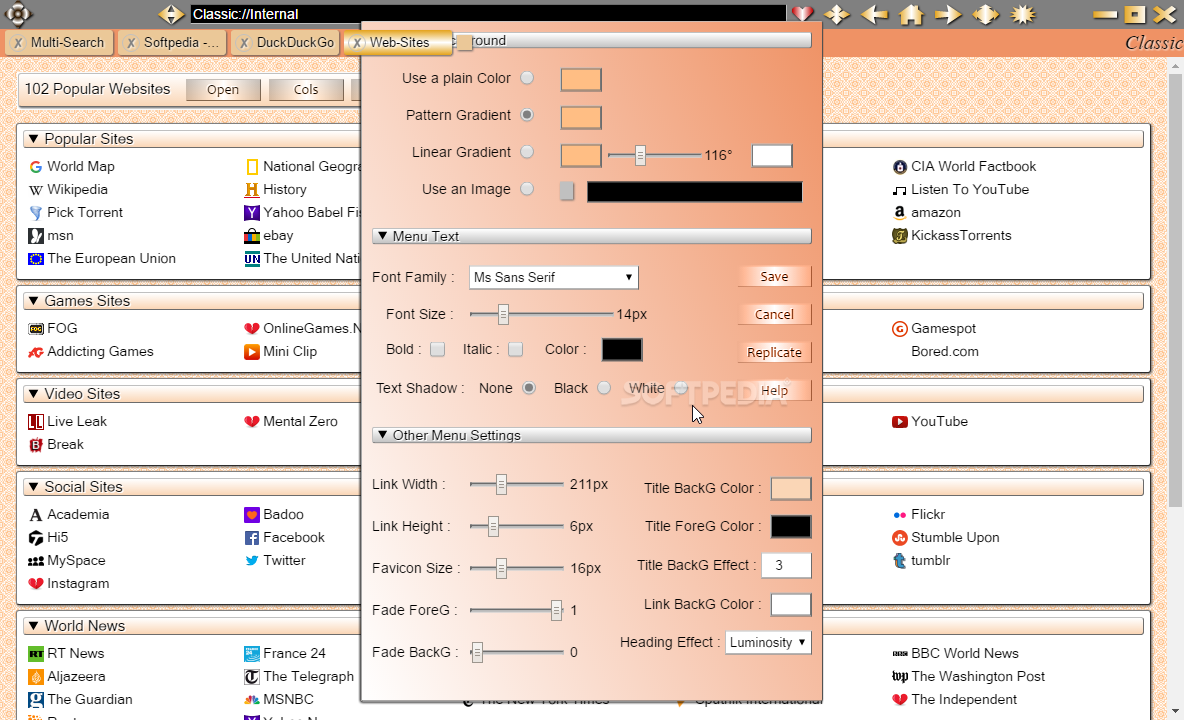Click the Pick Torrent favicon
Image resolution: width=1184 pixels, height=721 pixels.
point(35,213)
